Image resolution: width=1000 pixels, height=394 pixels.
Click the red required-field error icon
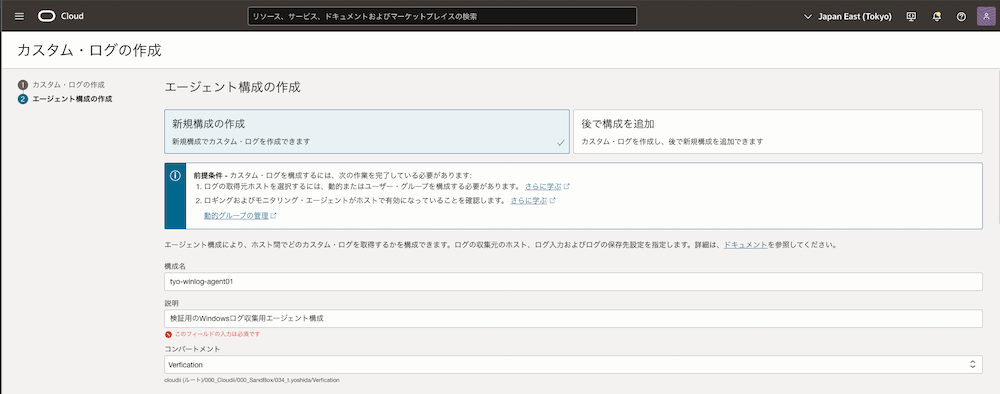(168, 334)
